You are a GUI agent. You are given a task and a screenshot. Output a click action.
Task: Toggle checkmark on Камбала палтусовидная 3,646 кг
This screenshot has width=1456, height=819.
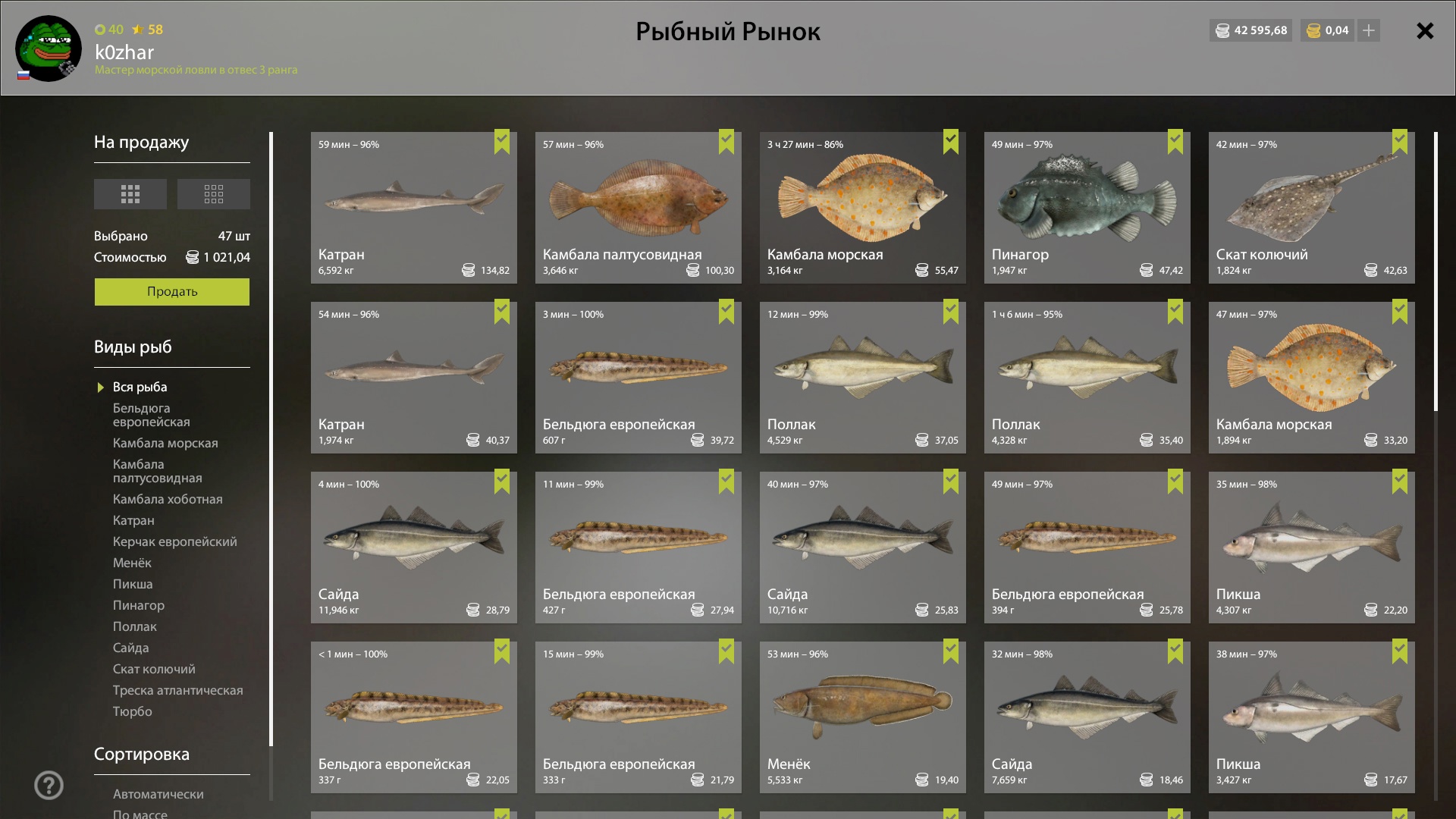(726, 142)
